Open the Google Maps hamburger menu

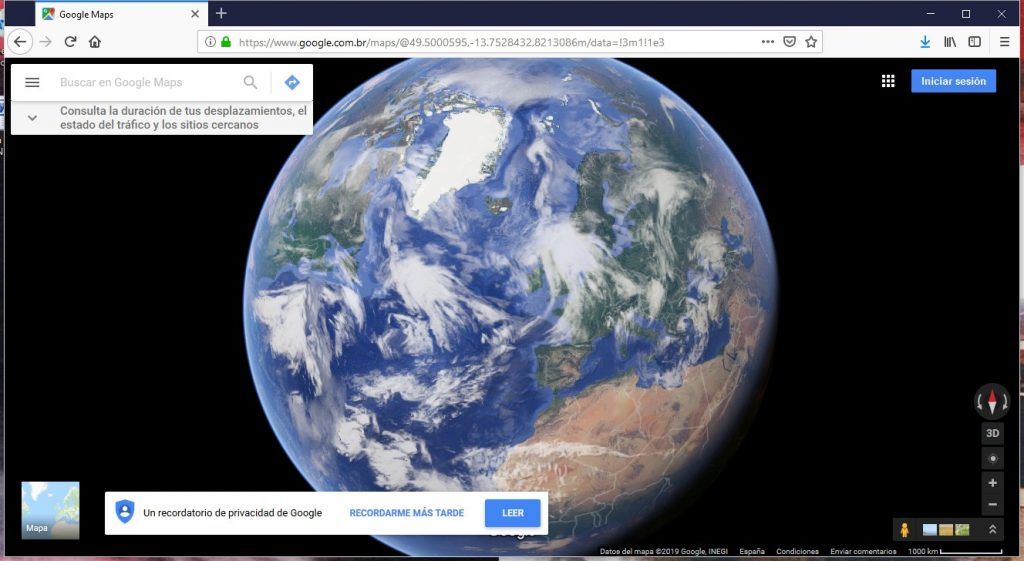[32, 82]
